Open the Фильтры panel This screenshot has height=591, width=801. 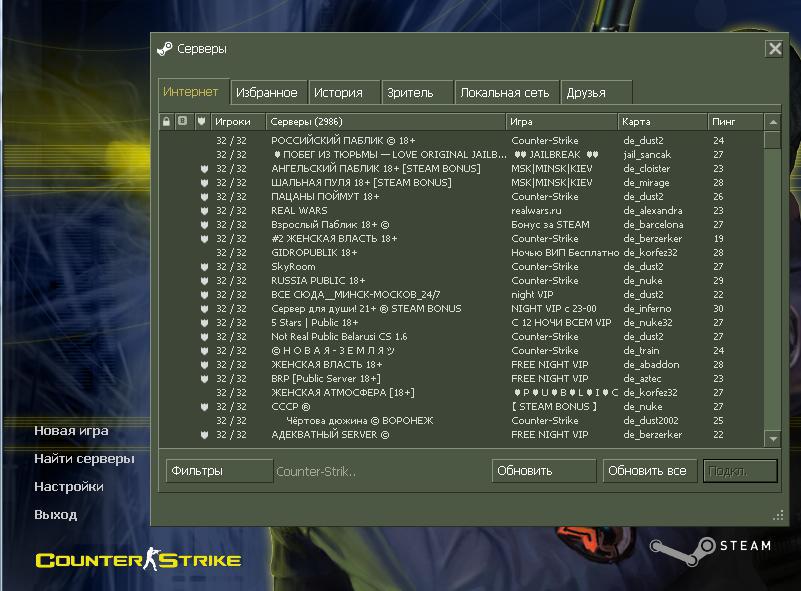(219, 470)
